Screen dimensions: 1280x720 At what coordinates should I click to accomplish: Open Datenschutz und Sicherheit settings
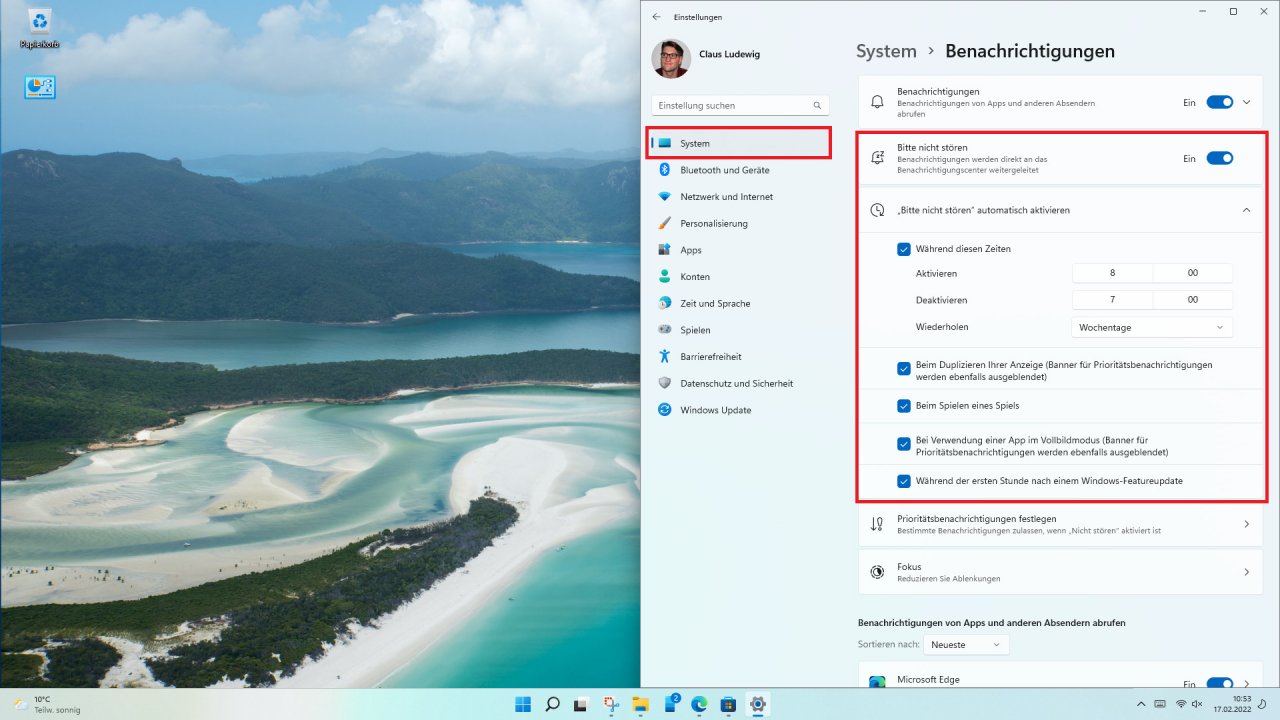coord(740,383)
